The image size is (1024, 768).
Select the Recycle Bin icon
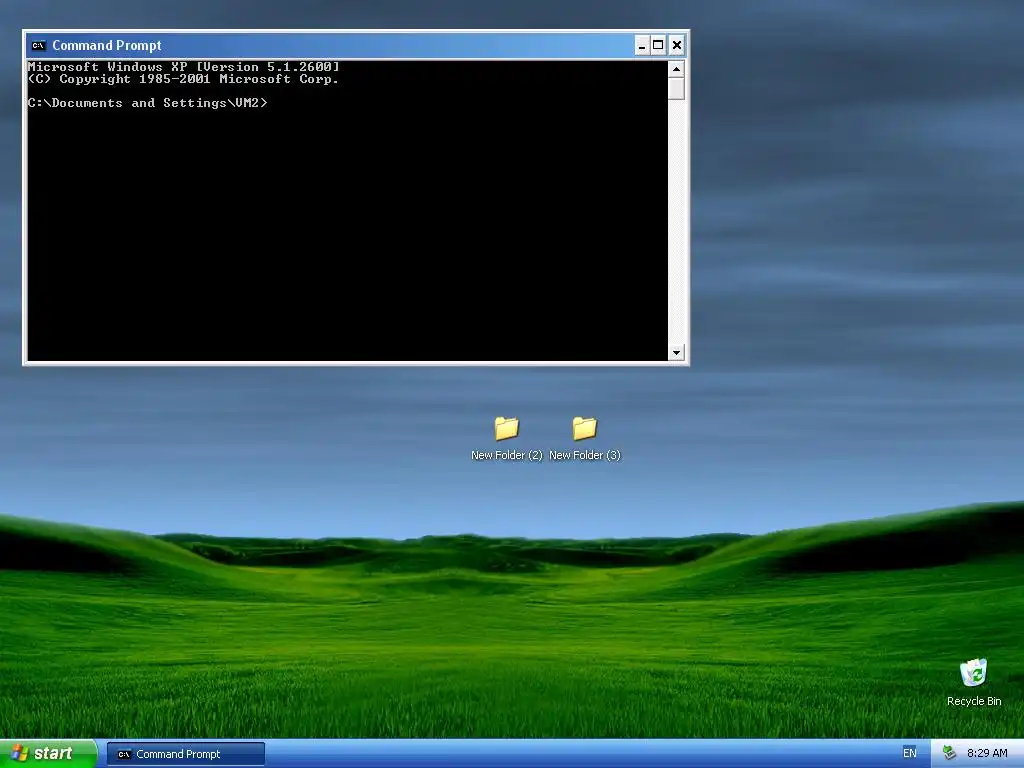click(x=973, y=673)
